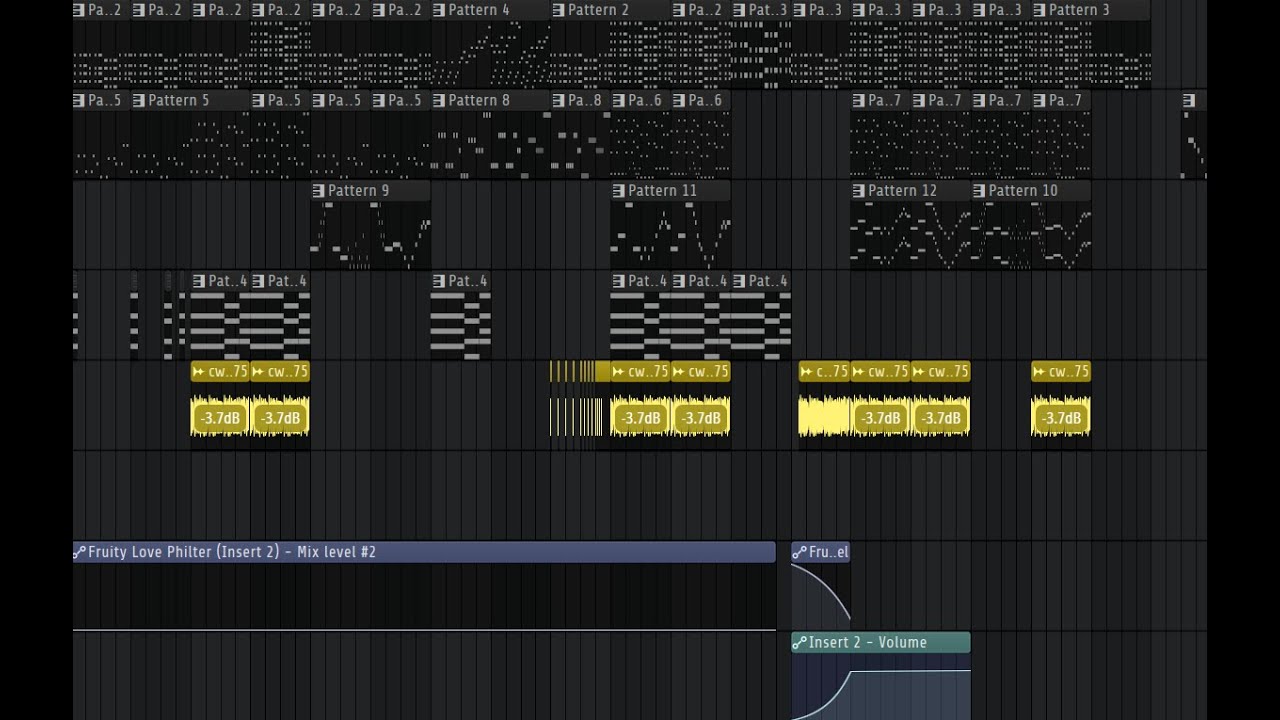Click the Fruity Love Philter automation clip icon
Viewport: 1280px width, 720px height.
80,552
